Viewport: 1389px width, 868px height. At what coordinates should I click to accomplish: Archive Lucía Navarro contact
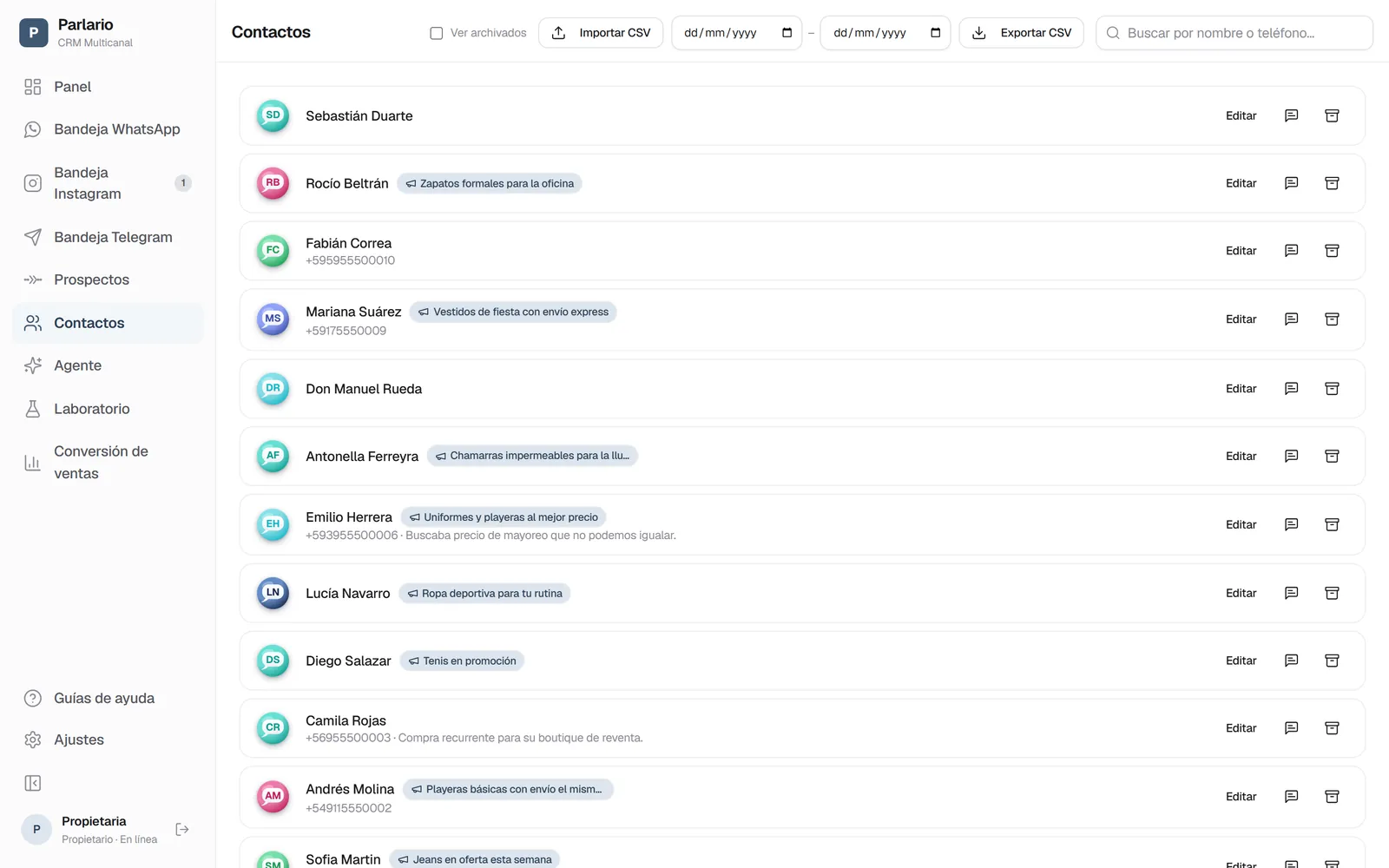1332,593
